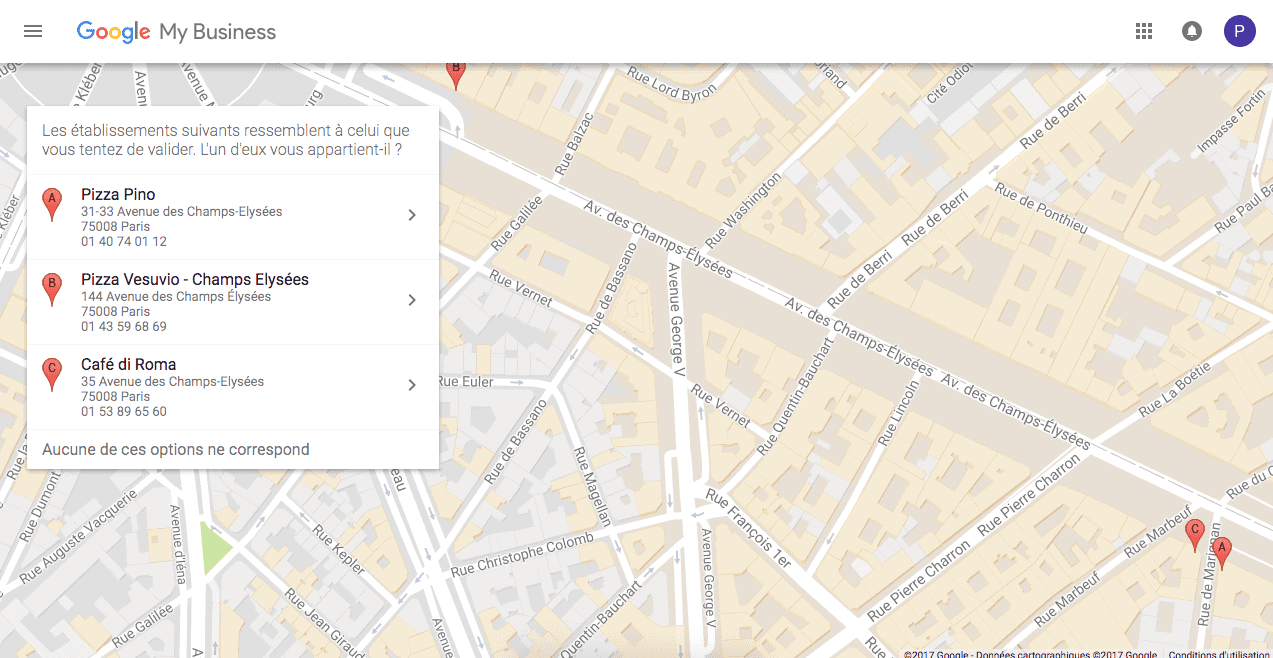This screenshot has width=1273, height=658.
Task: Click the Rue Kepler map label
Action: point(340,552)
